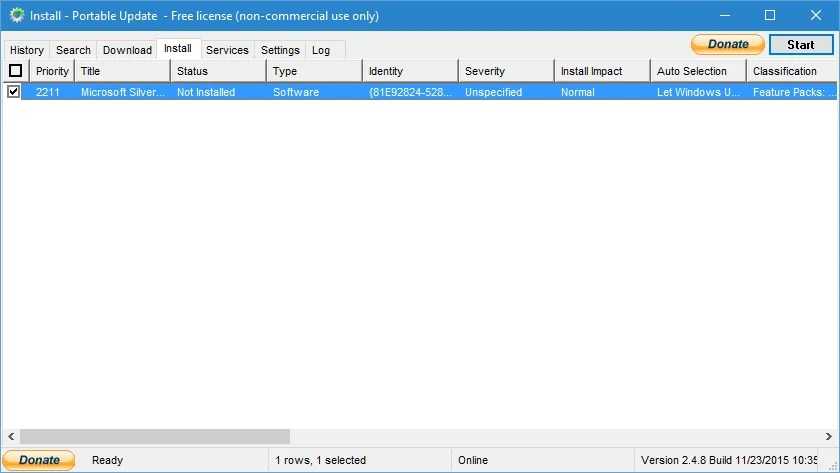Image resolution: width=840 pixels, height=473 pixels.
Task: Sort by the Priority column header
Action: (52, 71)
